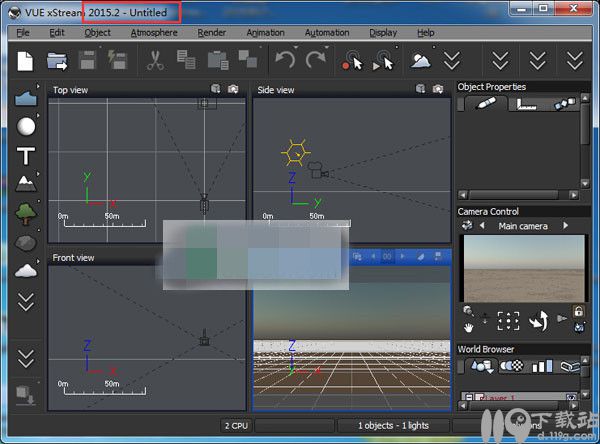Image resolution: width=600 pixels, height=444 pixels.
Task: Play macro with the play cursor icon
Action: [x=383, y=61]
